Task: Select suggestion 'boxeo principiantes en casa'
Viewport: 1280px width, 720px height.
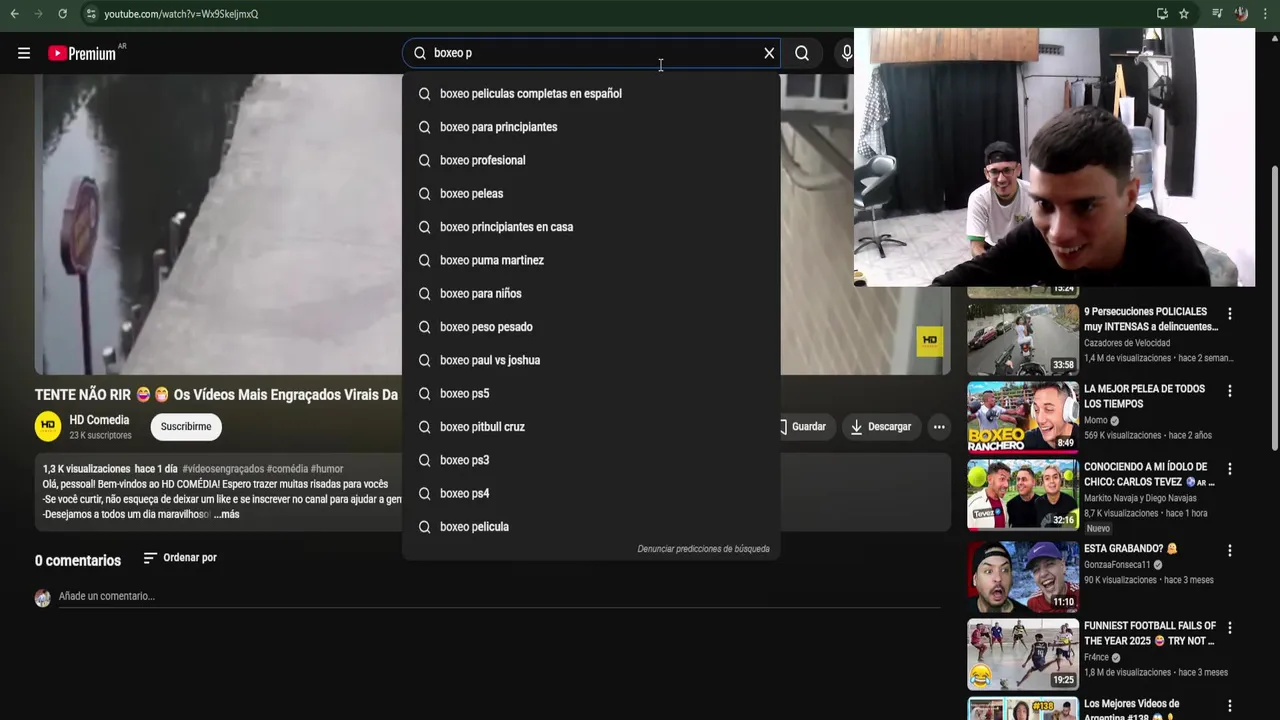Action: tap(591, 227)
